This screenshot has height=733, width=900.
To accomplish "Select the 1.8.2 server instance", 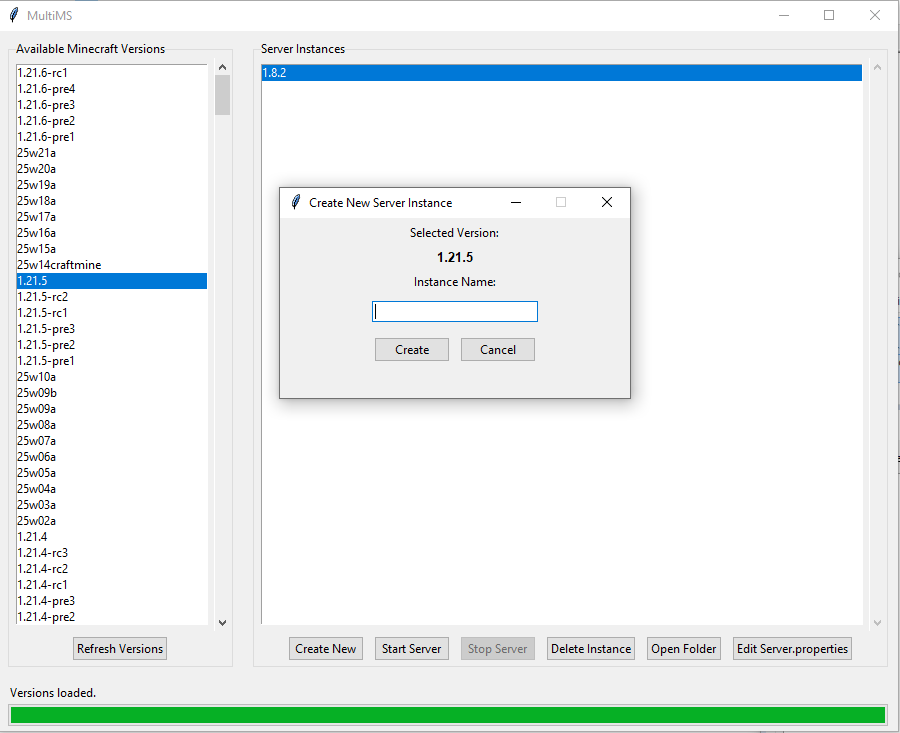I will tap(561, 73).
